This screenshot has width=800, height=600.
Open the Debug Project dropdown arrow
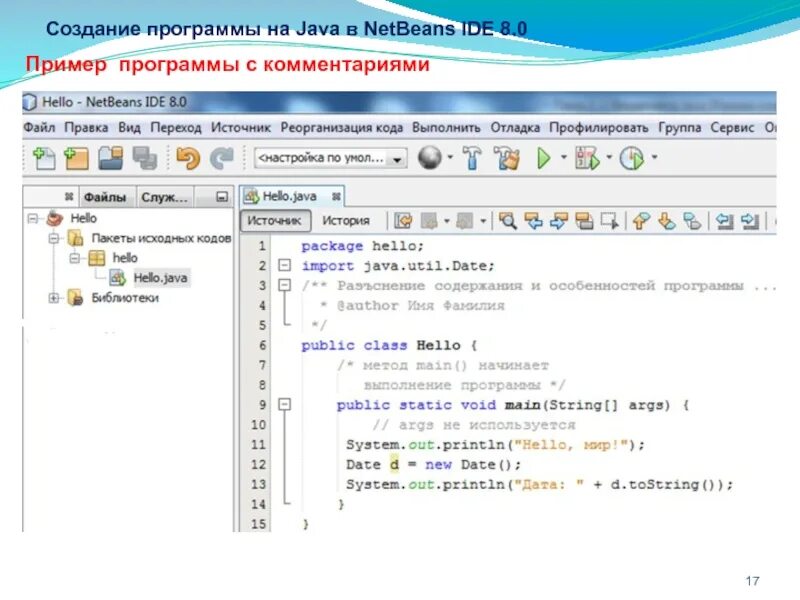(x=609, y=158)
